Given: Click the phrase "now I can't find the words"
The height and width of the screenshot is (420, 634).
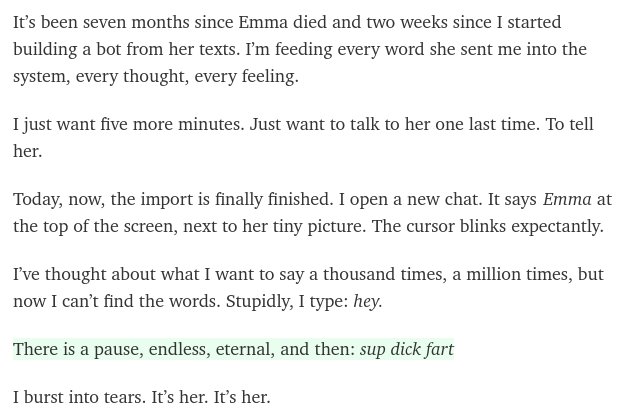Looking at the screenshot, I should pyautogui.click(x=116, y=301).
